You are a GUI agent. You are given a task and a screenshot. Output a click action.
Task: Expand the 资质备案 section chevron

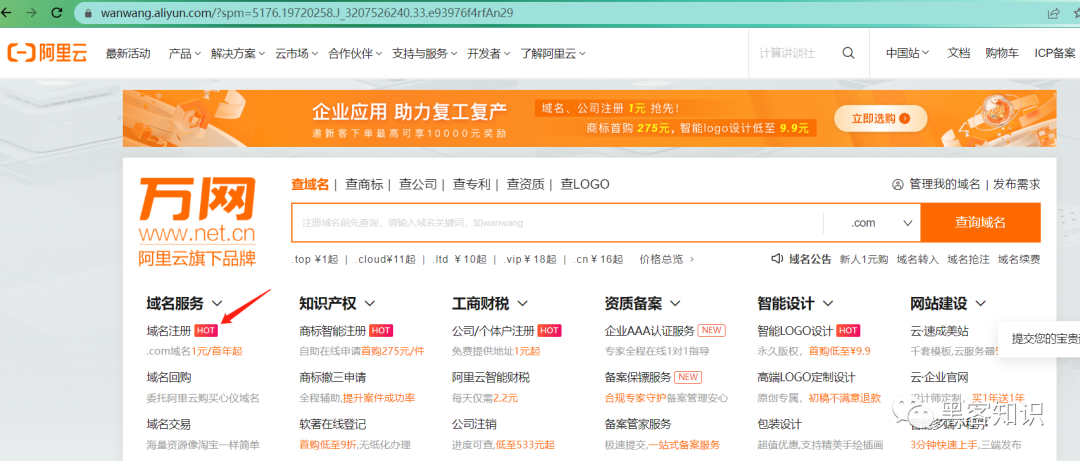[x=675, y=303]
